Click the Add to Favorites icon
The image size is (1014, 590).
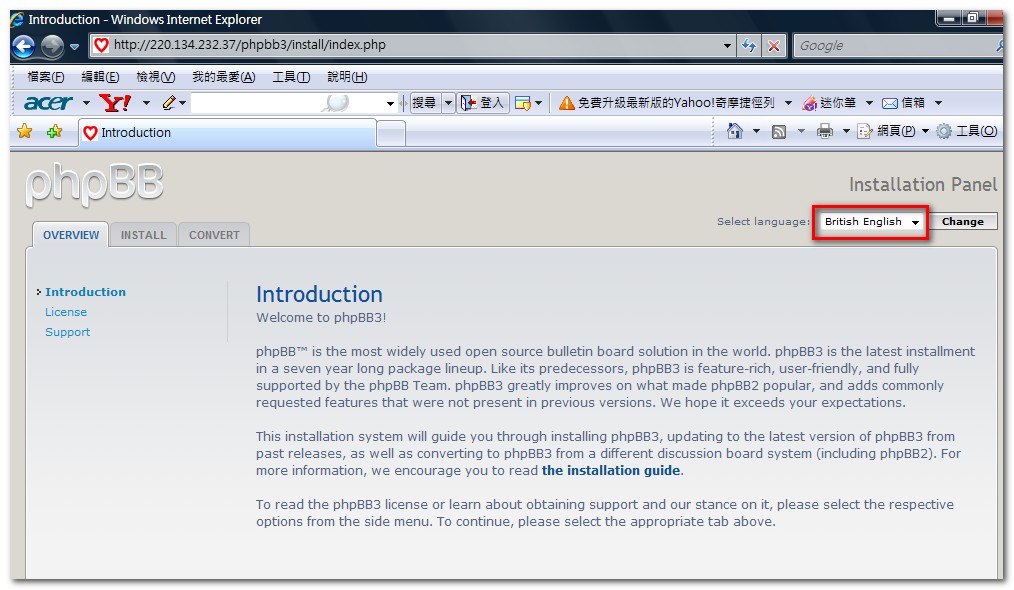pos(54,132)
